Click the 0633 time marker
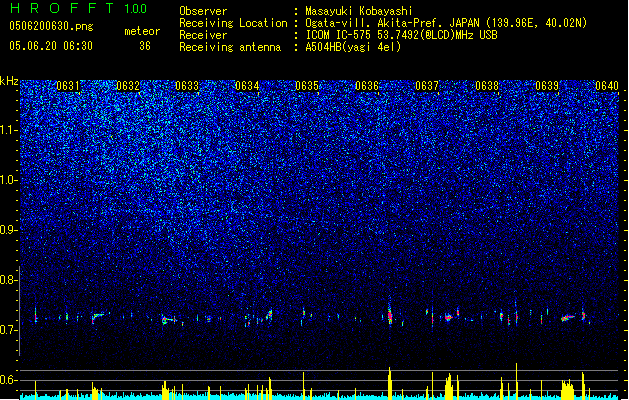 (187, 86)
